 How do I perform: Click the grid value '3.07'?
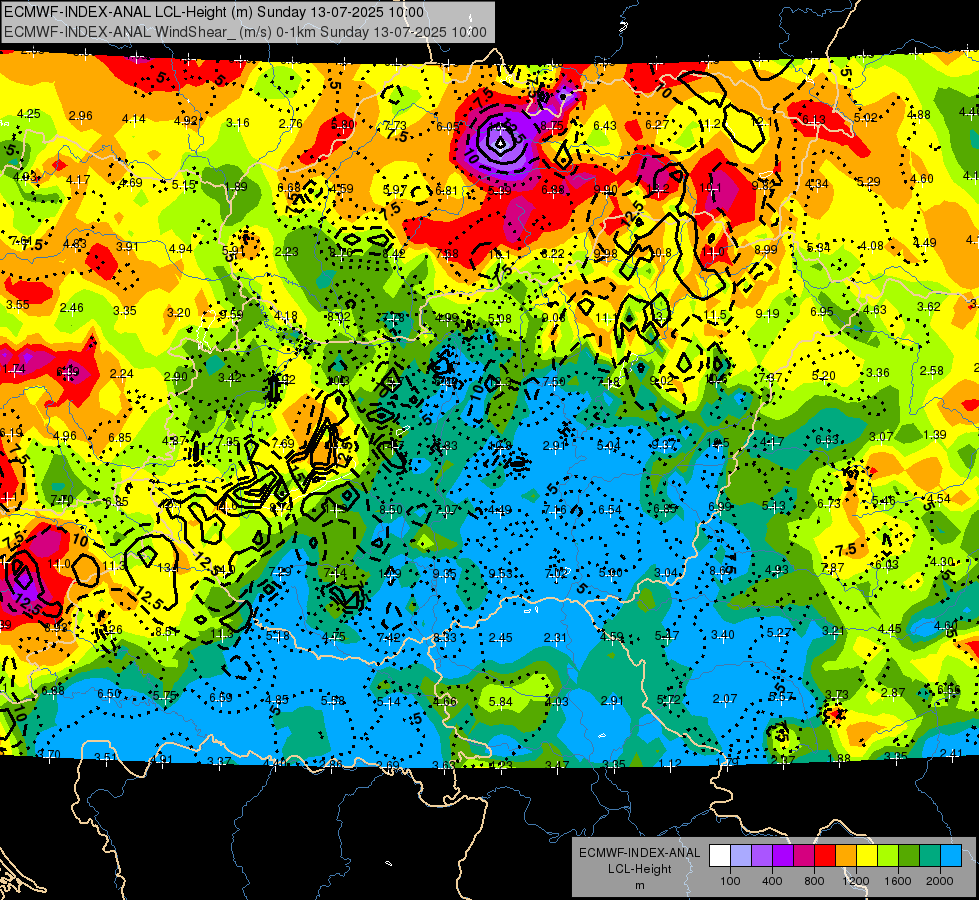click(x=881, y=437)
